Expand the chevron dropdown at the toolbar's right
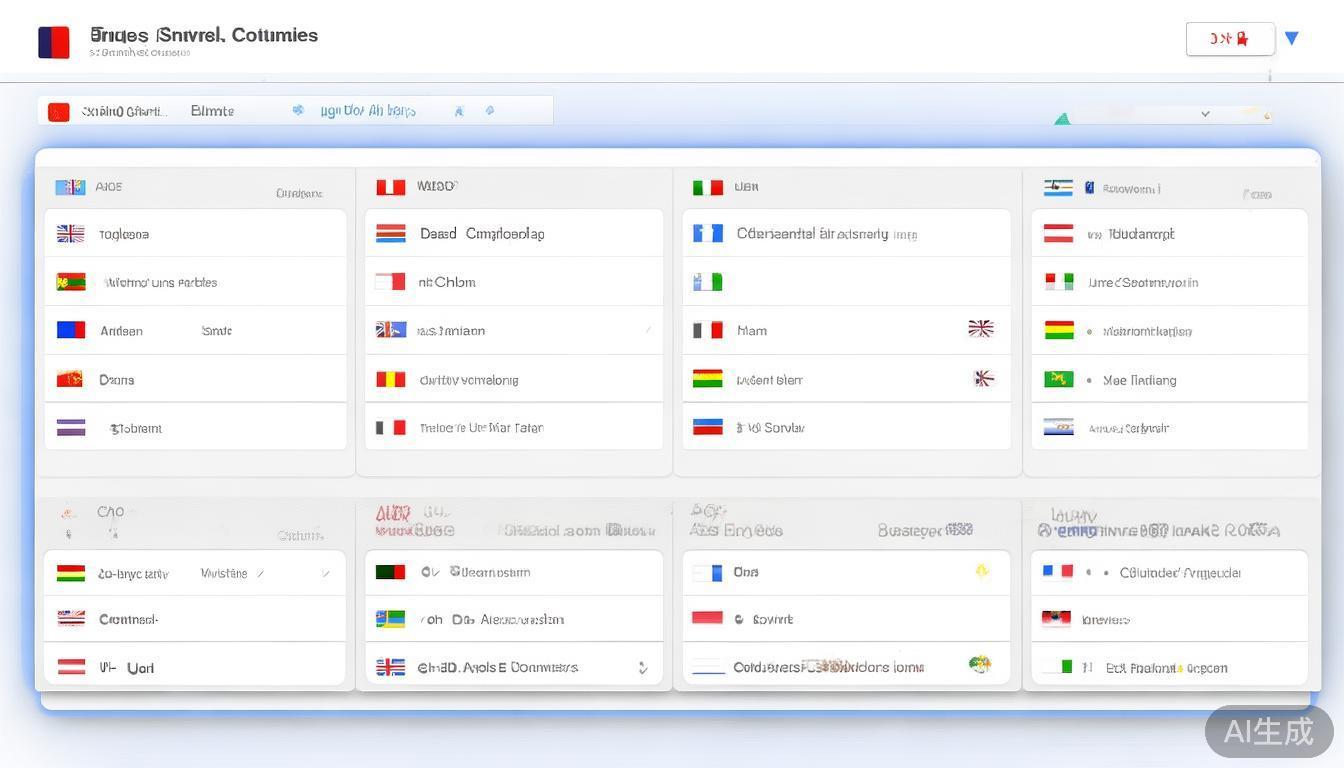 point(1205,114)
